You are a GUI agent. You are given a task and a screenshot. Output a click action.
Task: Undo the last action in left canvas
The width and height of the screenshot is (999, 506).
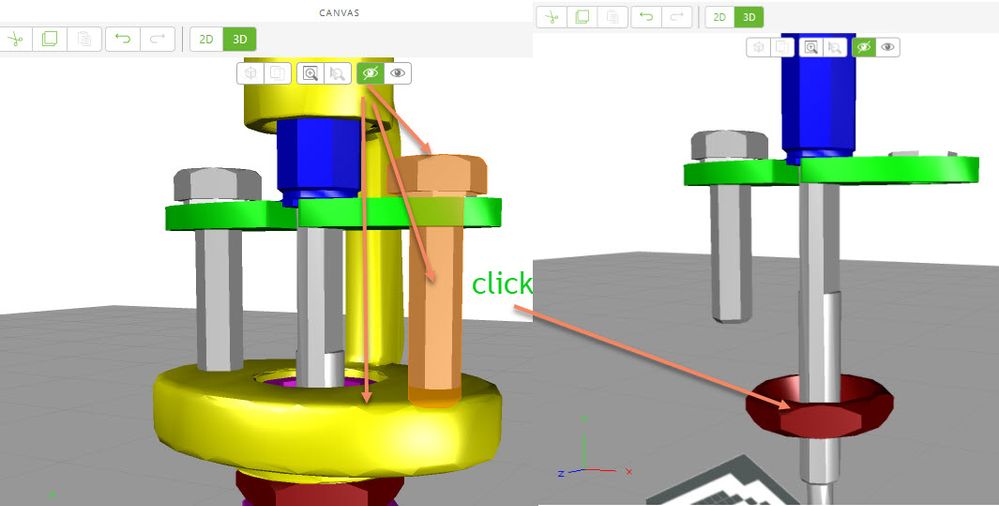(x=122, y=40)
